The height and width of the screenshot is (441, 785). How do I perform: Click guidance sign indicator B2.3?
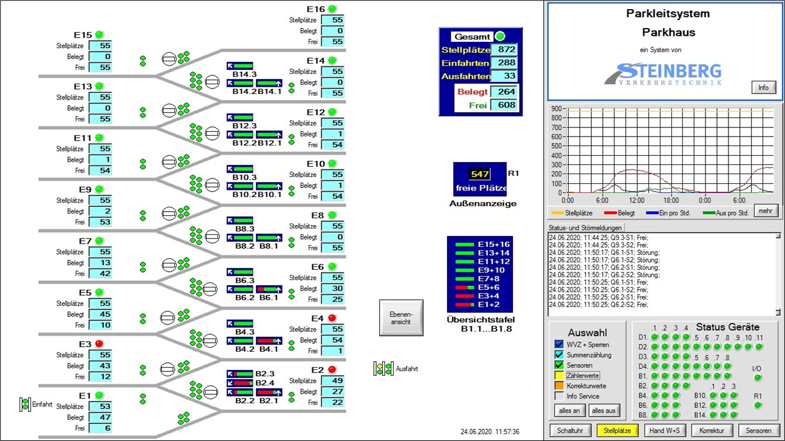(x=240, y=374)
